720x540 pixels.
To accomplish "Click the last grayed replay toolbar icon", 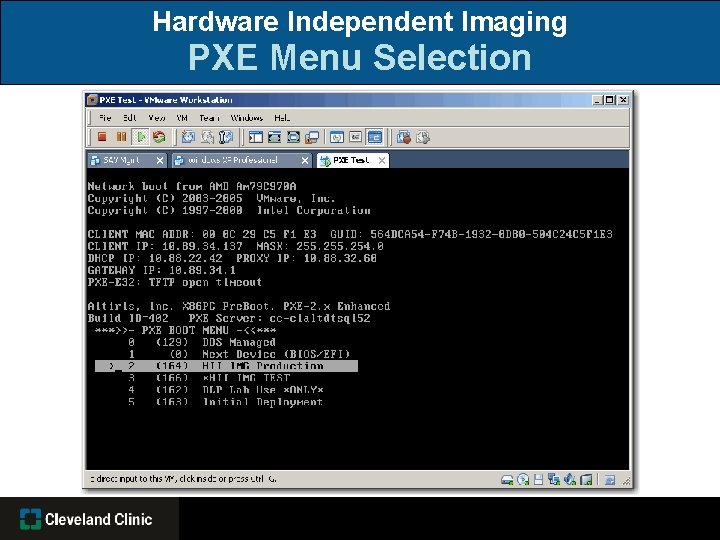I will (423, 137).
